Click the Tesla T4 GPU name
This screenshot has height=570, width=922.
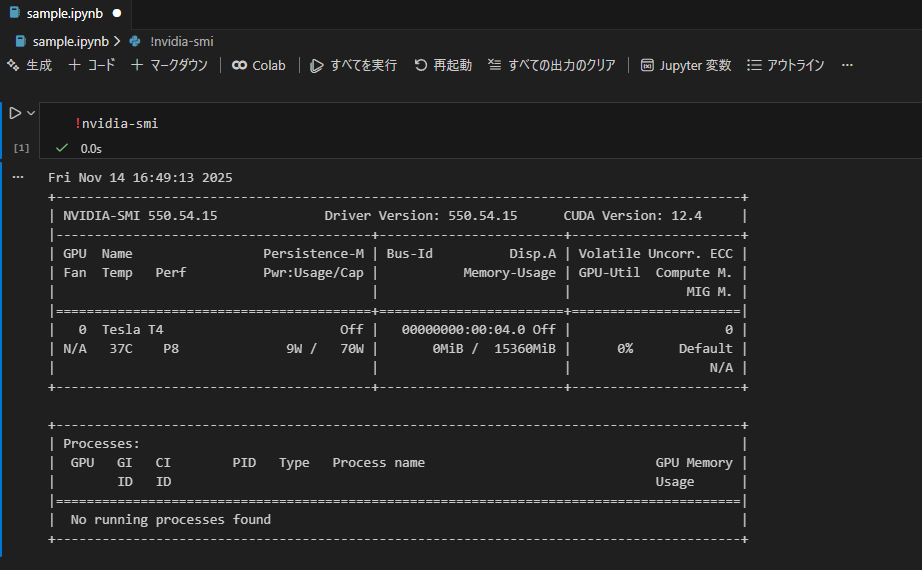click(x=132, y=329)
